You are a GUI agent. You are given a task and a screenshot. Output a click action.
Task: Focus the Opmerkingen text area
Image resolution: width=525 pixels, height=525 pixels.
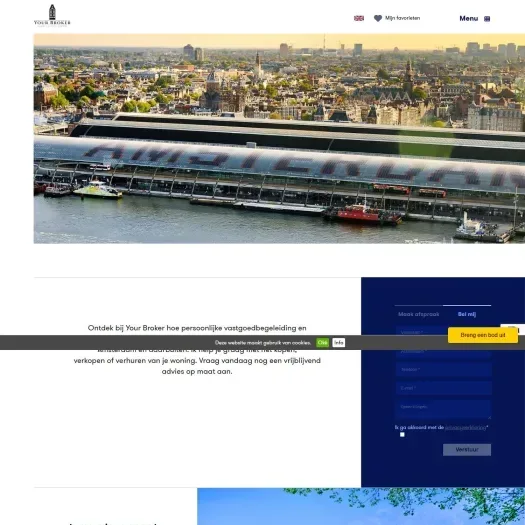point(443,409)
